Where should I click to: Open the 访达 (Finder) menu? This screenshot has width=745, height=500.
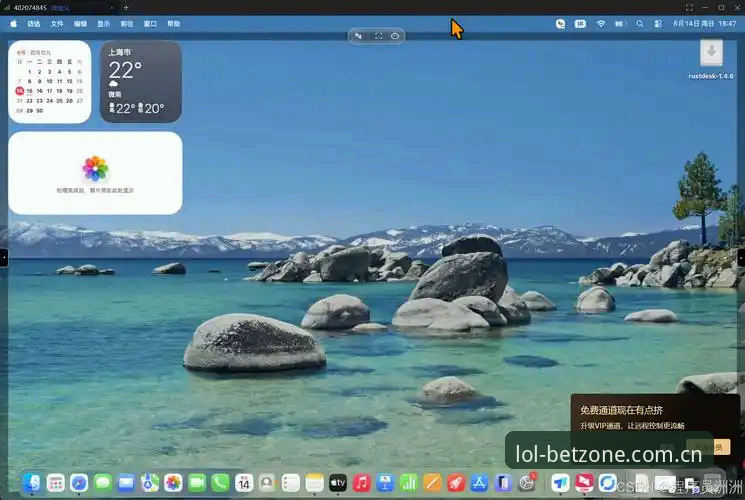33,23
